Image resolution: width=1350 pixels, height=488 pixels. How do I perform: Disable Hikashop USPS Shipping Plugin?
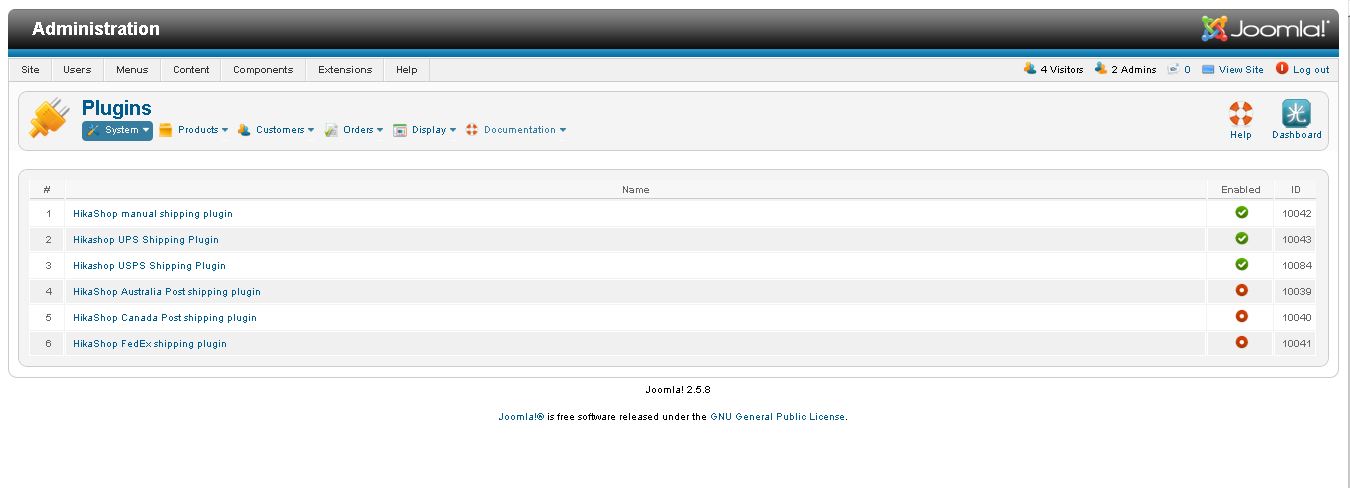click(x=1241, y=265)
